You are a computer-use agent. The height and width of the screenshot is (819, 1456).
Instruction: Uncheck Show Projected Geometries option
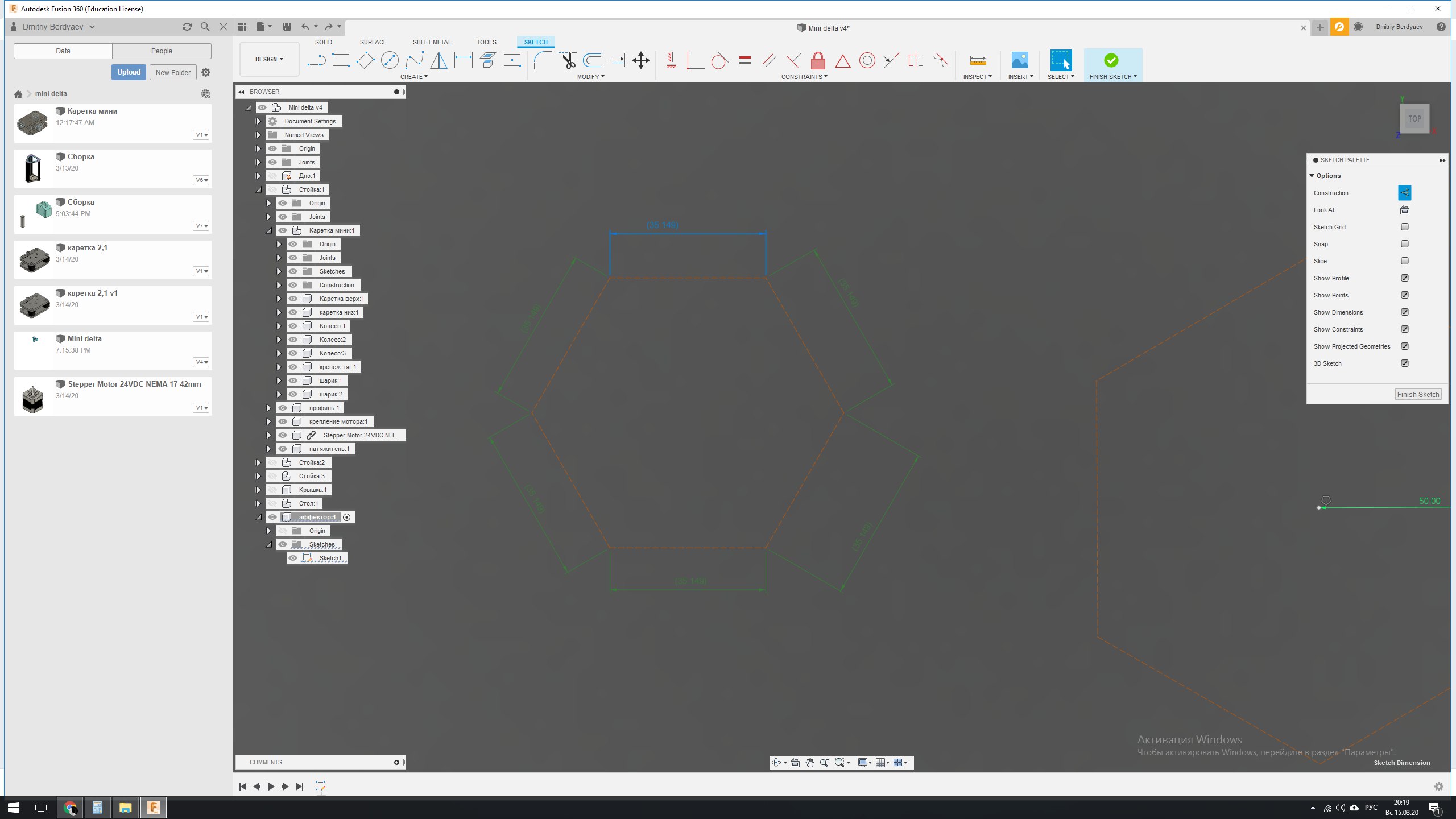tap(1405, 346)
